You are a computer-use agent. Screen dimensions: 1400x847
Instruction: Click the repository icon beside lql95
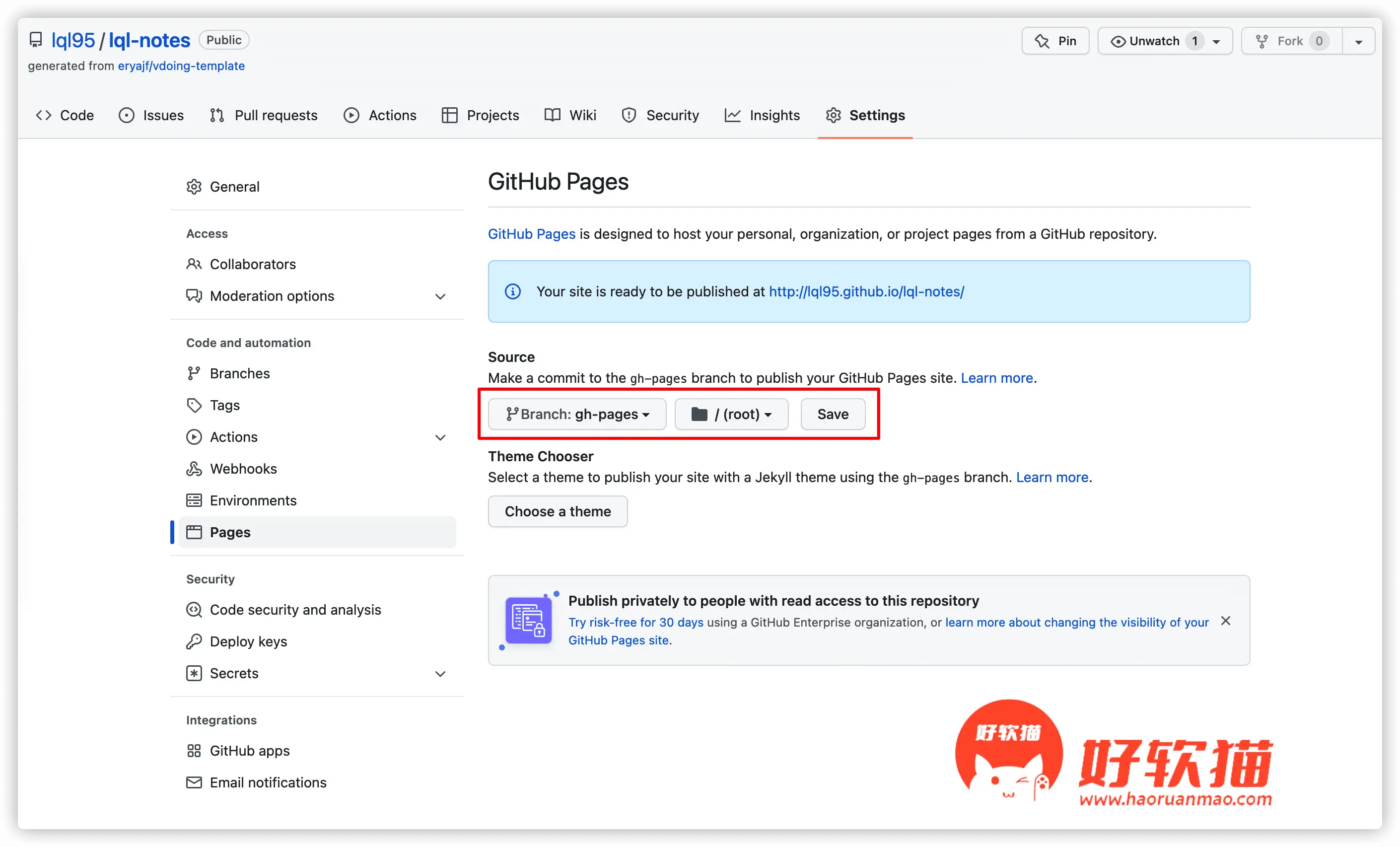click(x=36, y=40)
